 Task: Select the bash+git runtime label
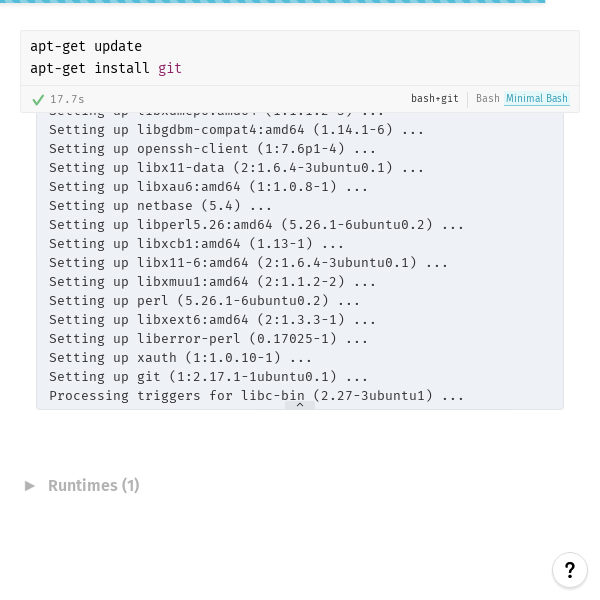tap(434, 99)
